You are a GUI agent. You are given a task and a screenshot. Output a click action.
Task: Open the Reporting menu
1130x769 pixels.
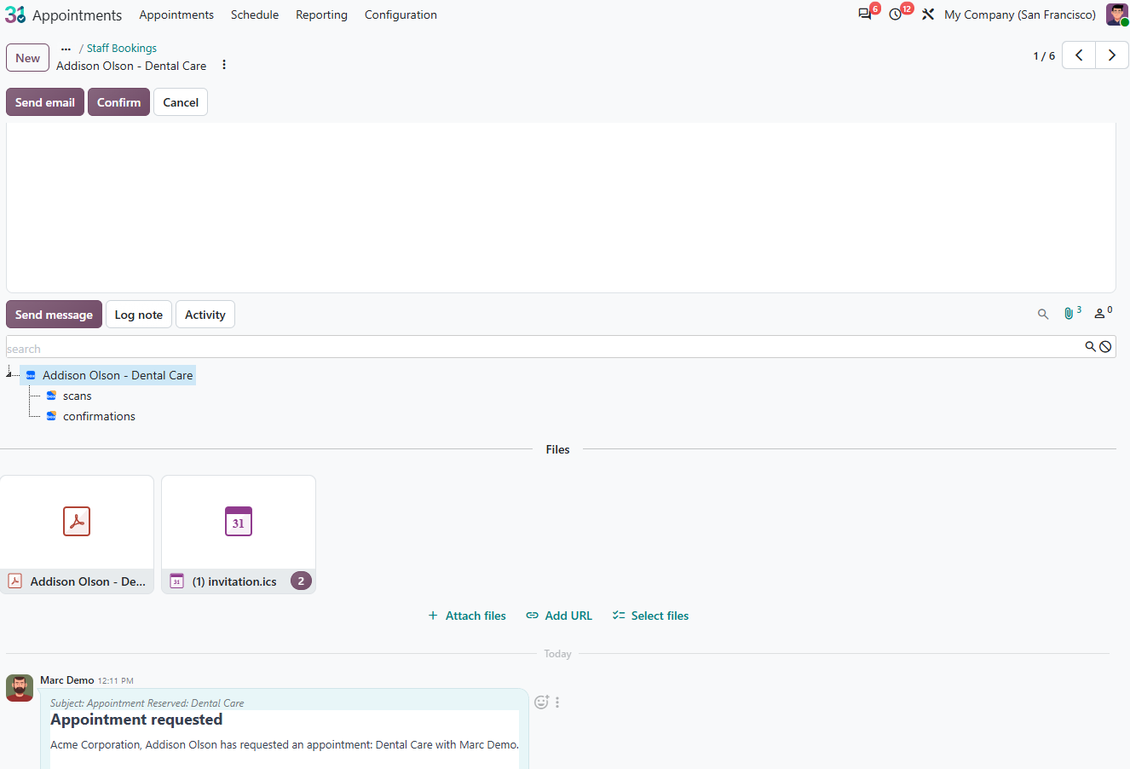pyautogui.click(x=321, y=14)
